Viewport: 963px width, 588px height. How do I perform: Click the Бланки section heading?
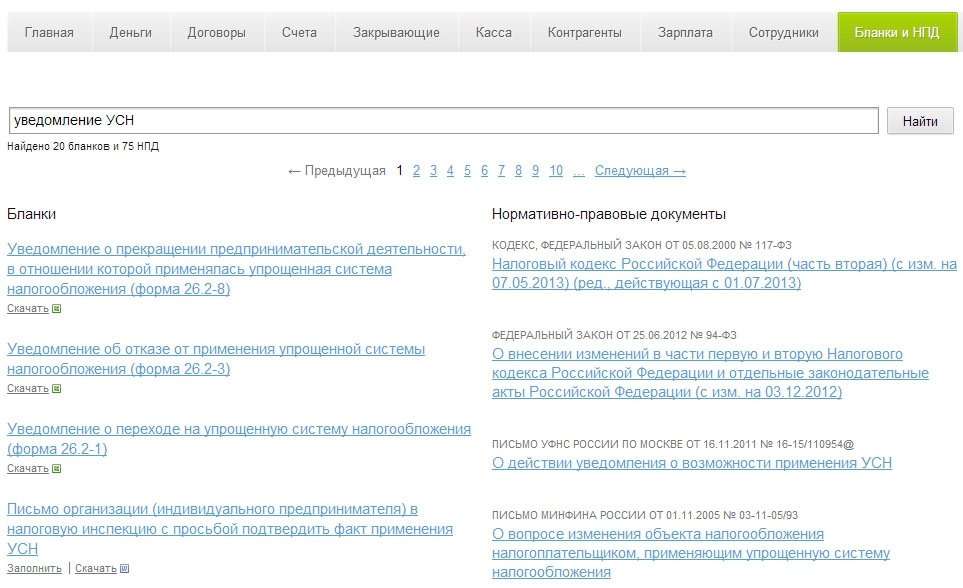click(x=31, y=214)
